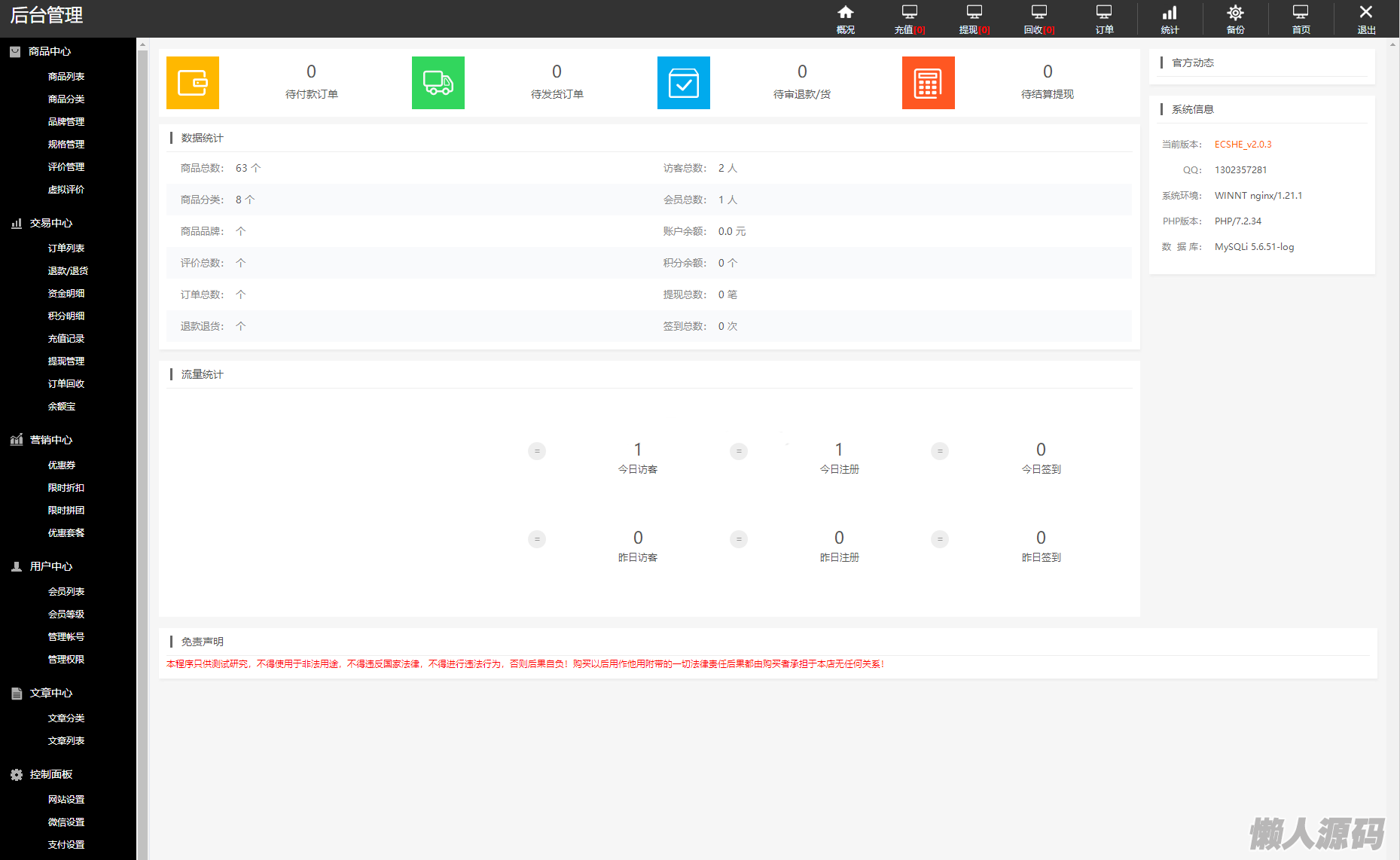1400x860 pixels.
Task: Click the green truck 待发货订单 icon
Action: (438, 83)
